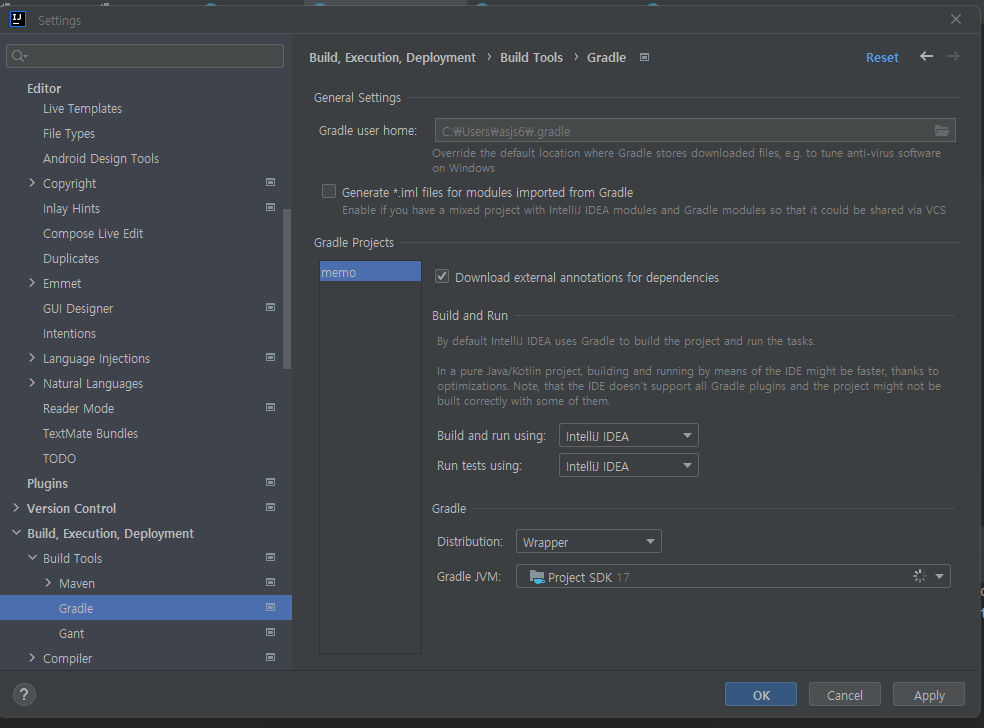The height and width of the screenshot is (728, 984).
Task: Open Android Design Tools settings
Action: 101,159
